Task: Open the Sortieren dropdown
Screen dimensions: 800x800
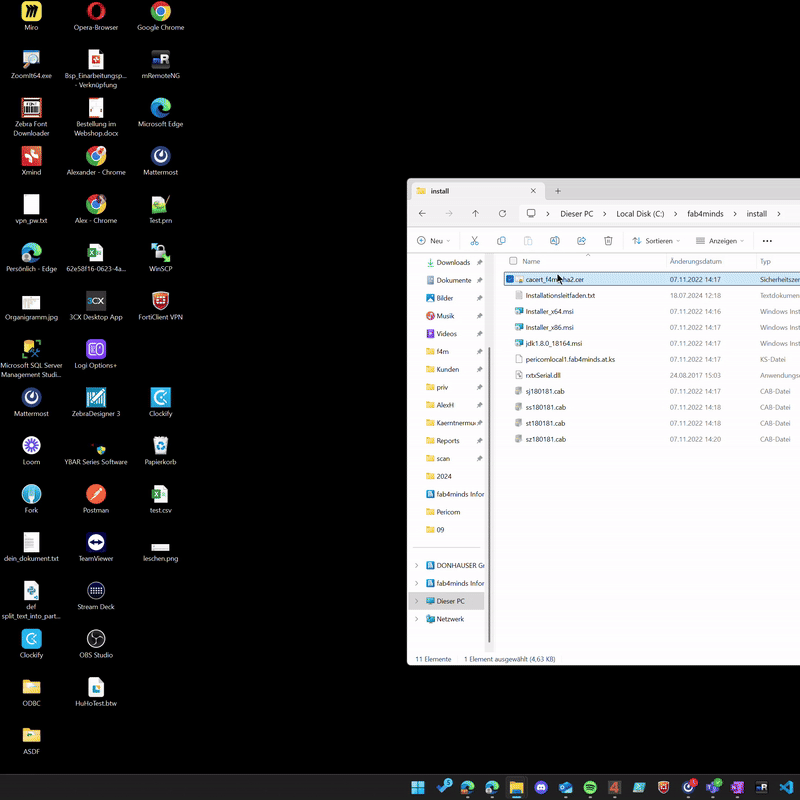Action: click(x=656, y=241)
